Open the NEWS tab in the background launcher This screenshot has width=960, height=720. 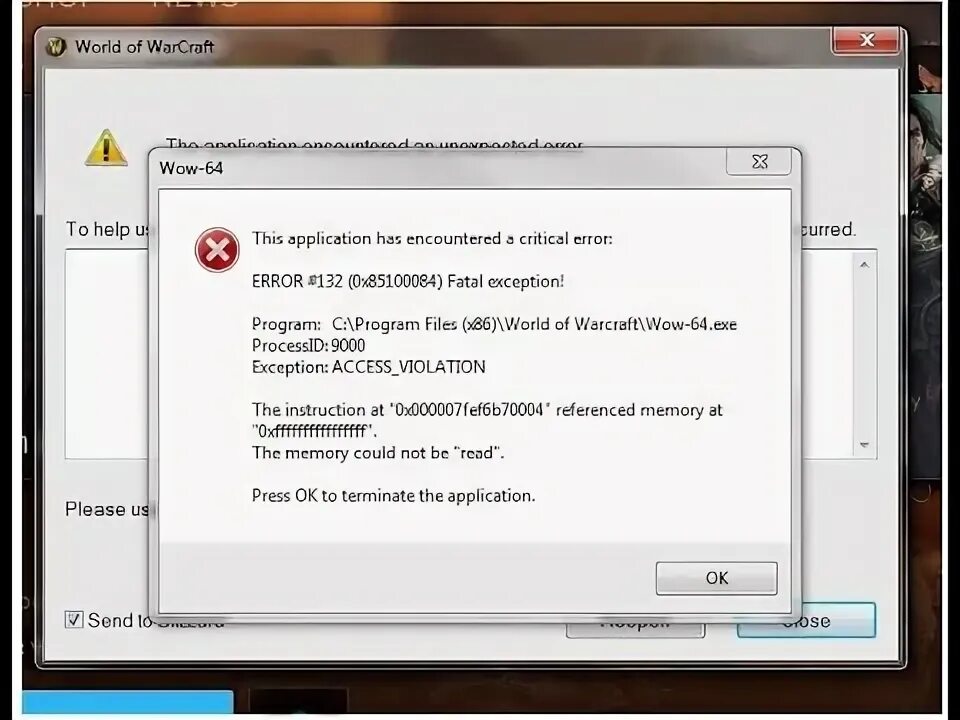[x=195, y=4]
